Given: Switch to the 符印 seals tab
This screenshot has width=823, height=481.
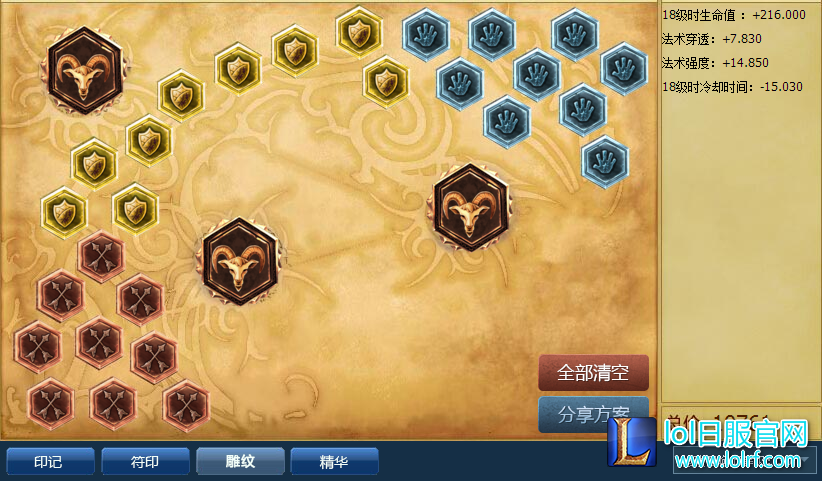Looking at the screenshot, I should pos(145,462).
